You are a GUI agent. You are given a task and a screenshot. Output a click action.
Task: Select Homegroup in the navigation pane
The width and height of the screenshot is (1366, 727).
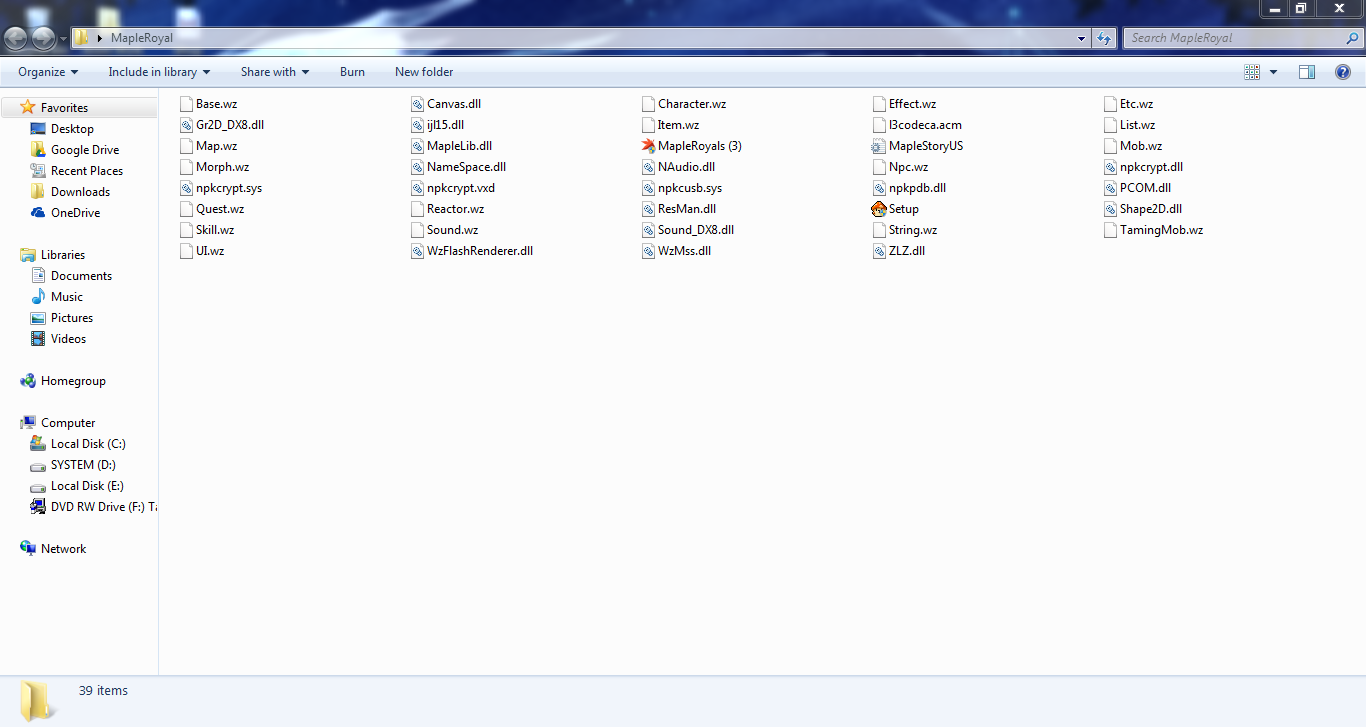[73, 381]
